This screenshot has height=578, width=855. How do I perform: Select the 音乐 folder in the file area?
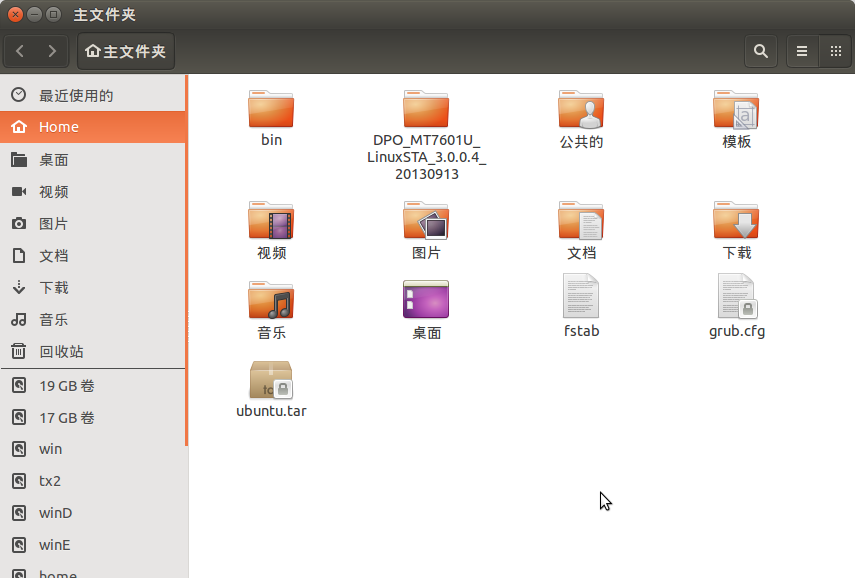coord(271,300)
